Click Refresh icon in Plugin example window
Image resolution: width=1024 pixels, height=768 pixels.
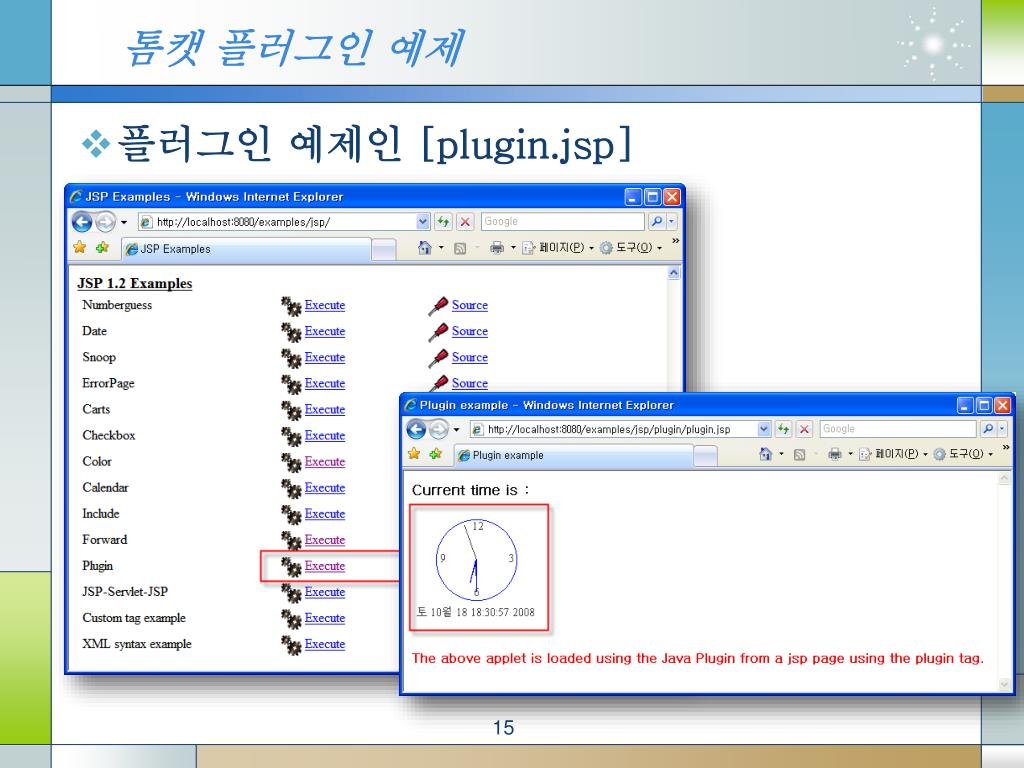[783, 429]
